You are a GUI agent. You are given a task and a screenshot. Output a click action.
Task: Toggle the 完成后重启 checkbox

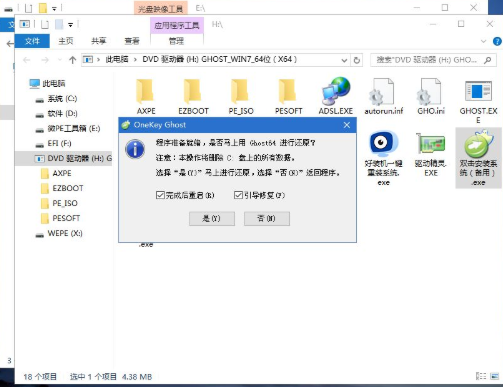[x=160, y=195]
